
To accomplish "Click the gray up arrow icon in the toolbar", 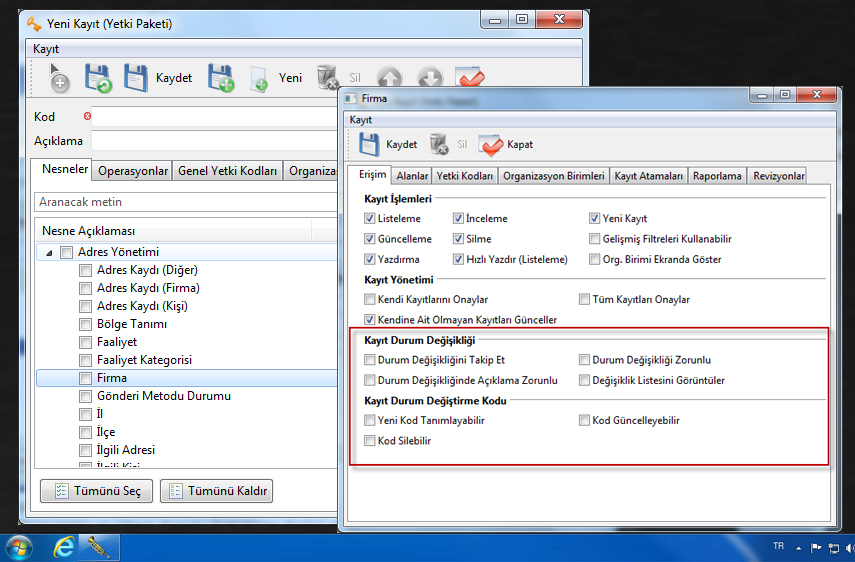I will coord(389,79).
